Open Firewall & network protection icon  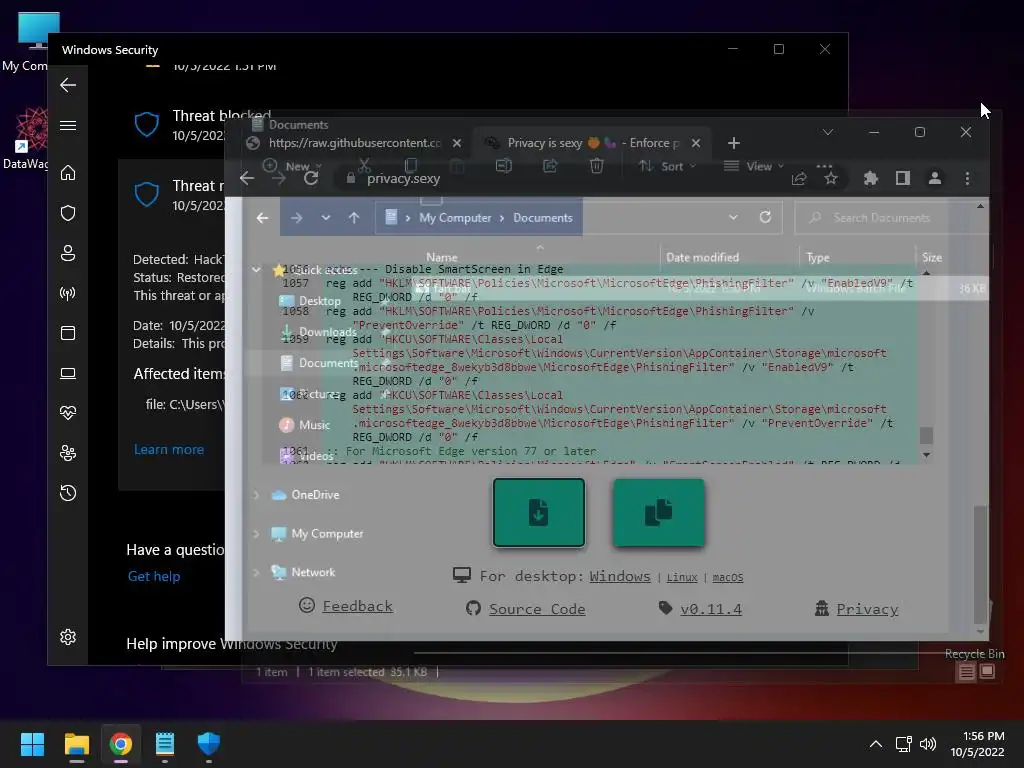pyautogui.click(x=68, y=293)
